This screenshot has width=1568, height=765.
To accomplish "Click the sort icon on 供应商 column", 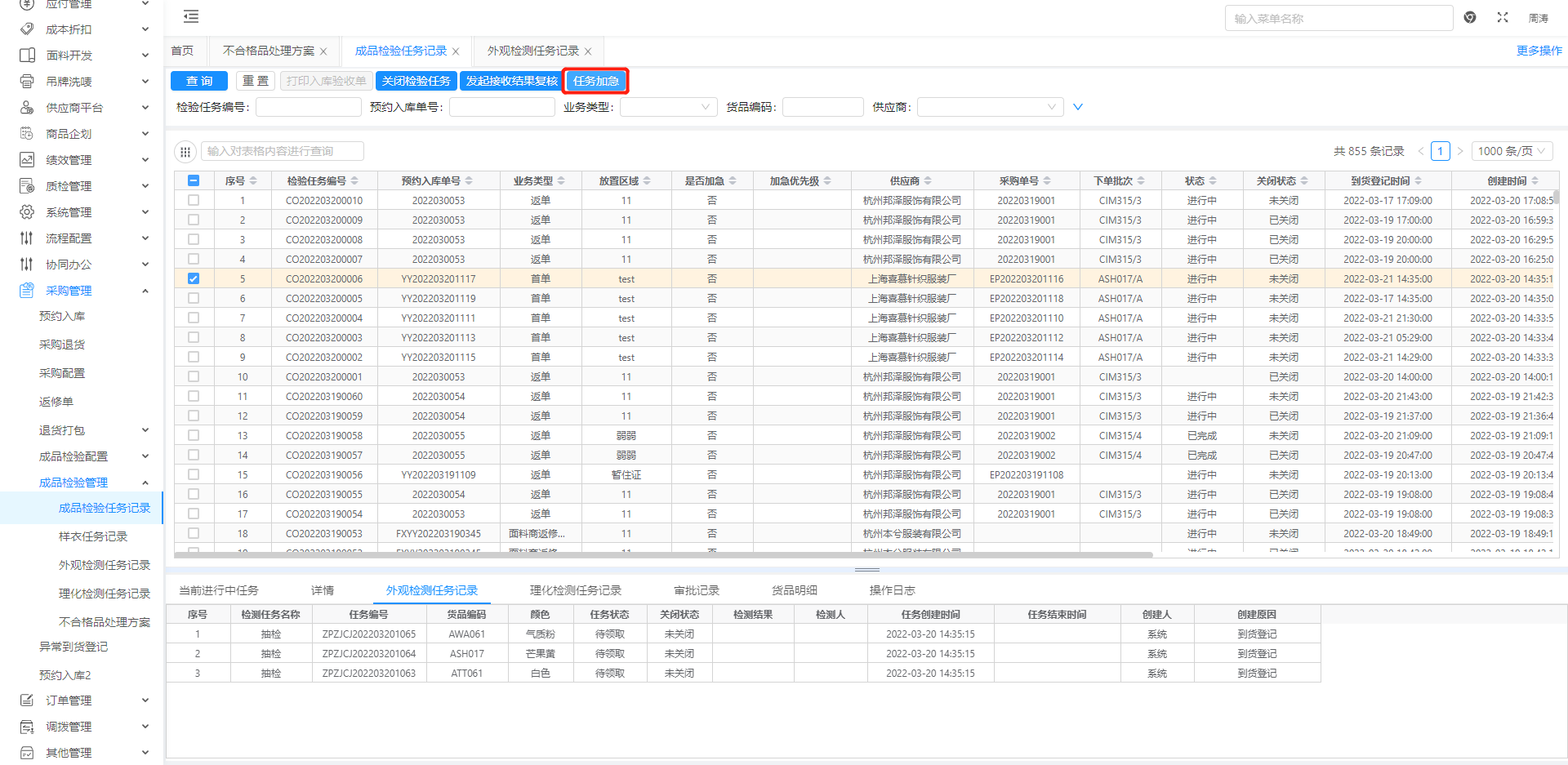I will (929, 181).
